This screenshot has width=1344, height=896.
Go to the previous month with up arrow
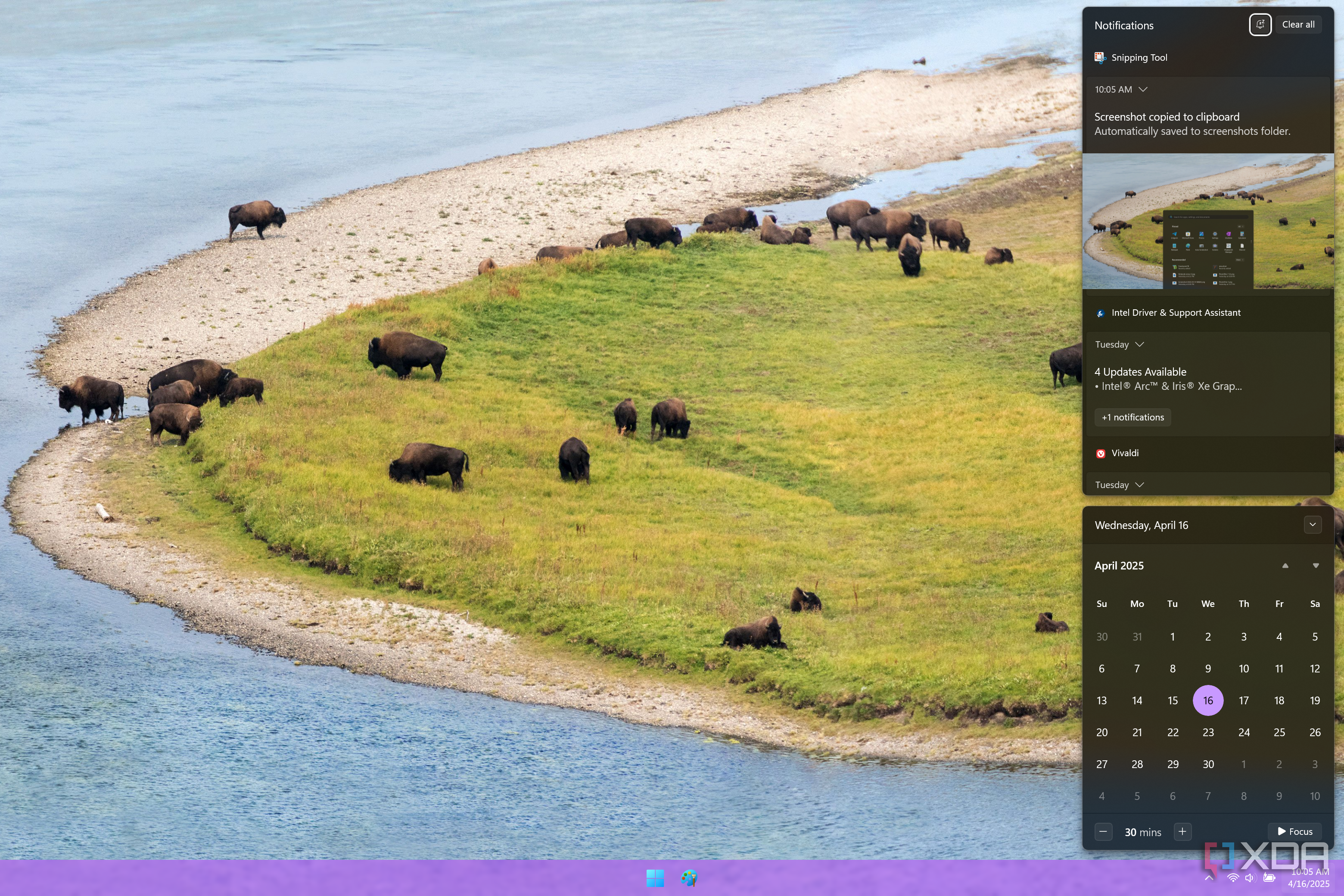click(x=1285, y=566)
